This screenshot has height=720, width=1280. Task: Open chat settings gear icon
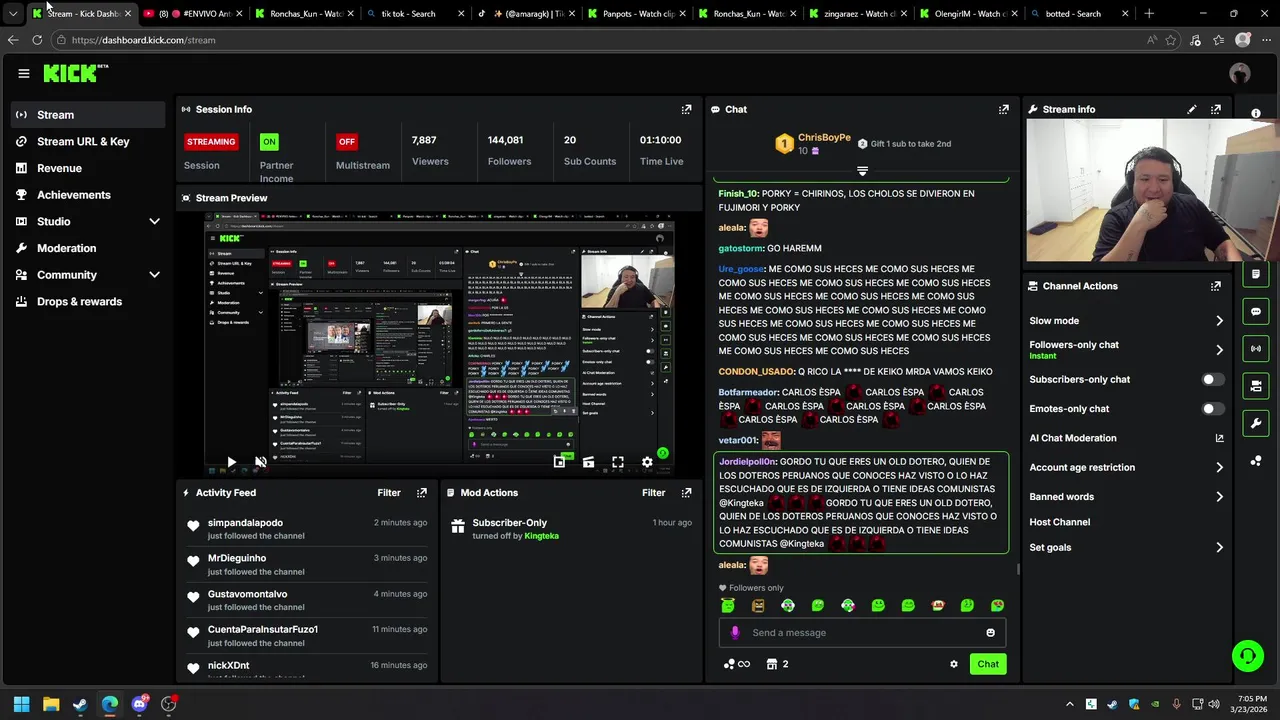(x=954, y=664)
